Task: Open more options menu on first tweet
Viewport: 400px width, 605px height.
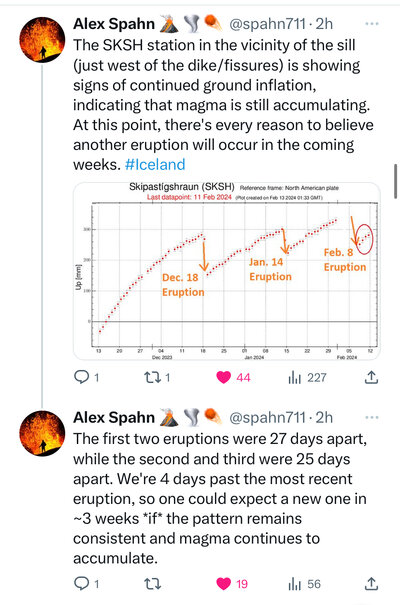Action: coord(371,24)
